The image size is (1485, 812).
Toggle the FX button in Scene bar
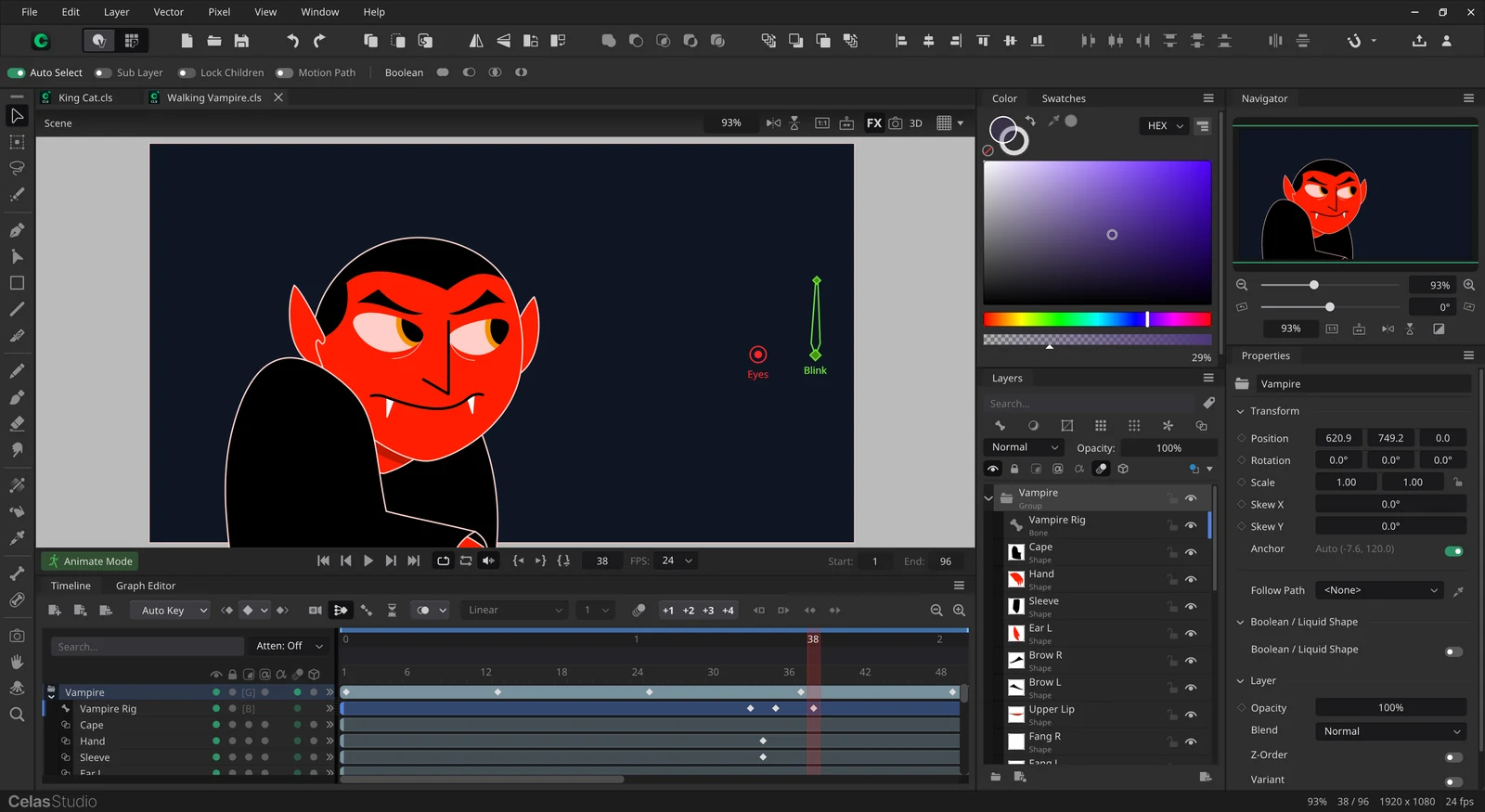(x=874, y=122)
